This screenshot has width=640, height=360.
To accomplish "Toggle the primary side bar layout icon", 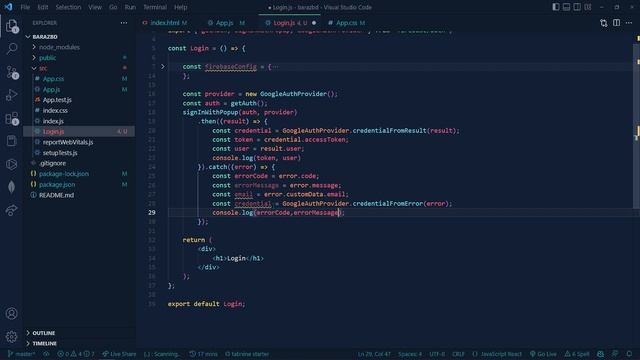I will pyautogui.click(x=556, y=7).
